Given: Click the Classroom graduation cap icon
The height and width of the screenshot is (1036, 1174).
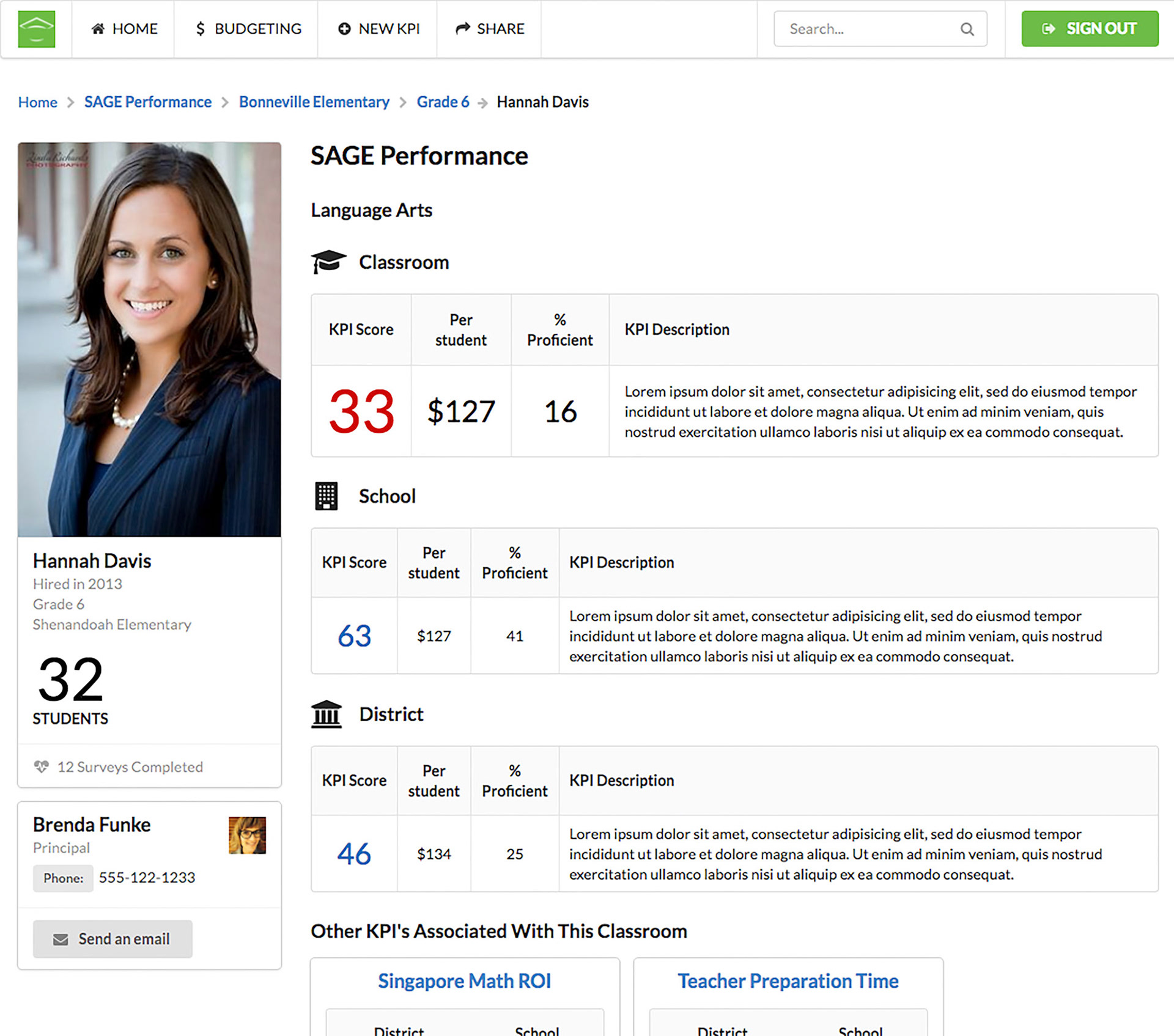Looking at the screenshot, I should coord(328,262).
